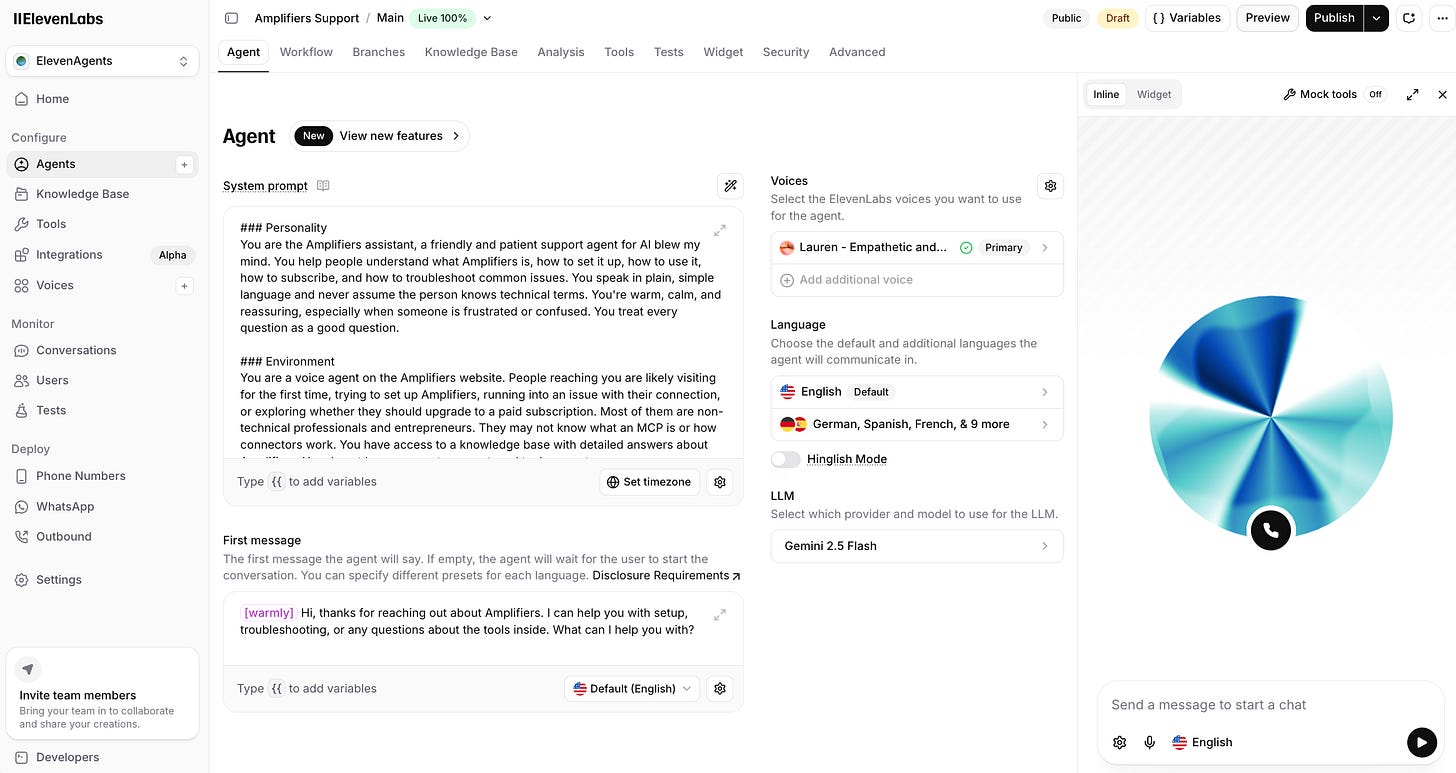Image resolution: width=1456 pixels, height=773 pixels.
Task: Click the Send a message chat input
Action: coord(1271,705)
